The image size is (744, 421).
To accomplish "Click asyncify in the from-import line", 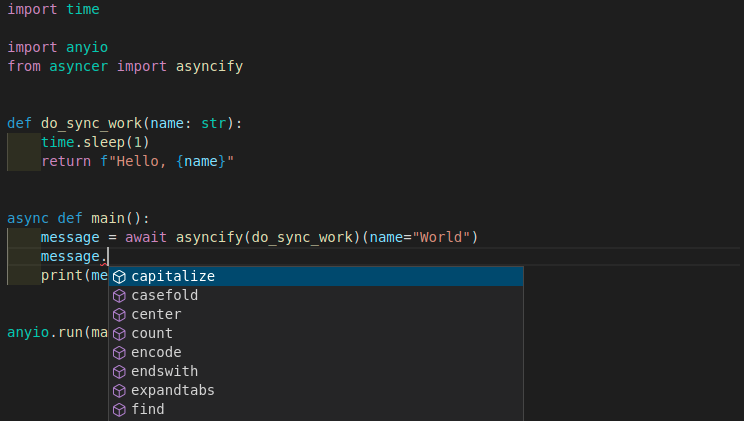I will pos(209,66).
